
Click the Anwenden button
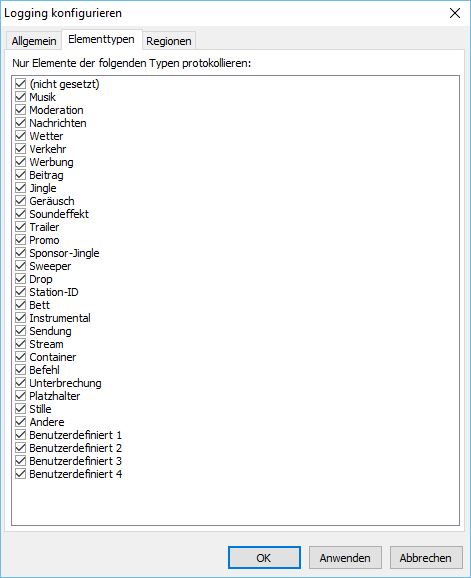point(345,558)
